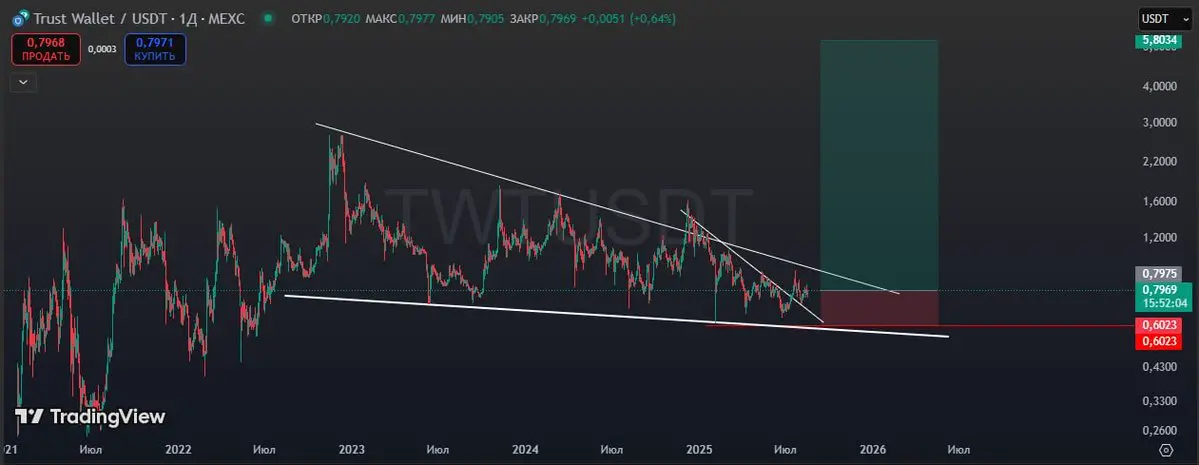Select the green 5,8034 target price label

(1159, 39)
